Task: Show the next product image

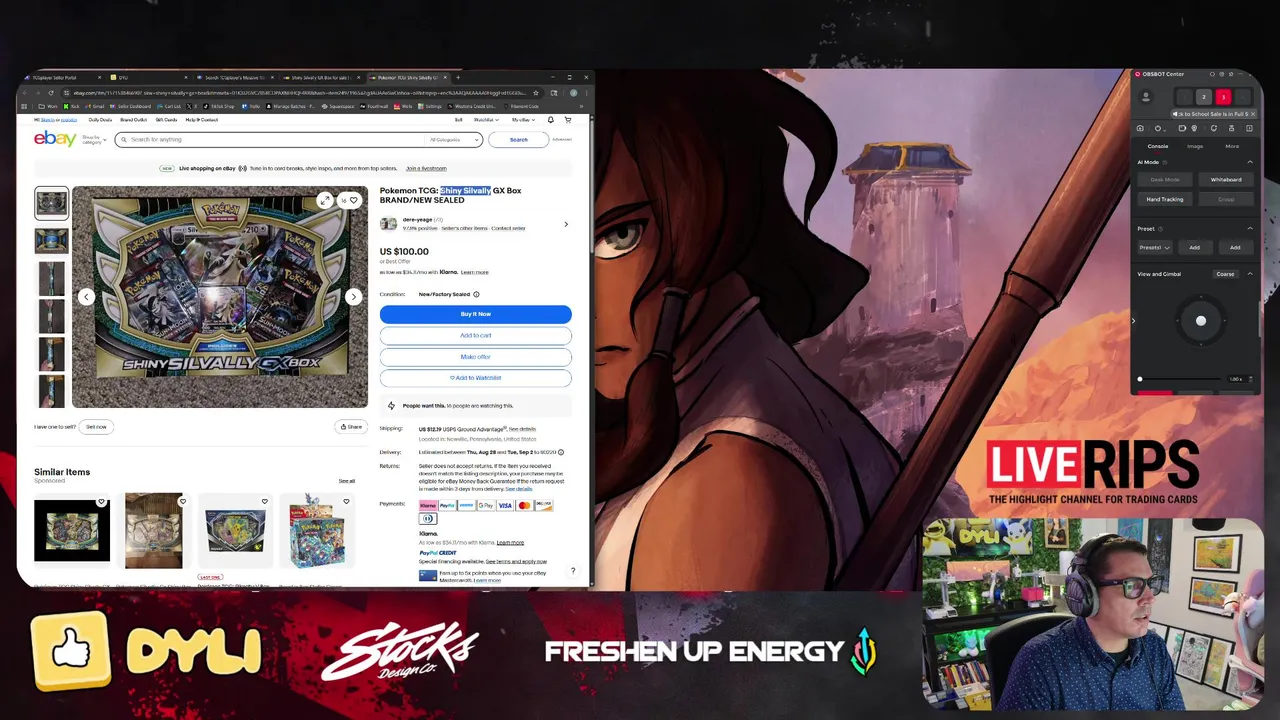Action: (x=353, y=297)
